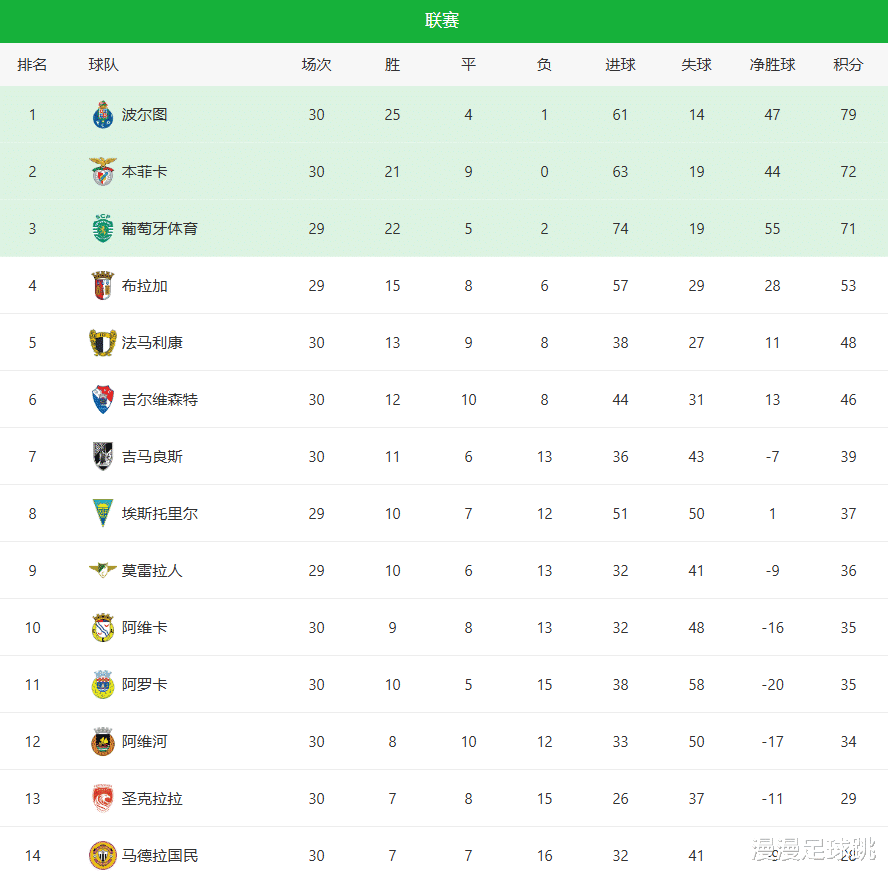
Task: Select the 联赛 tab header
Action: click(442, 21)
